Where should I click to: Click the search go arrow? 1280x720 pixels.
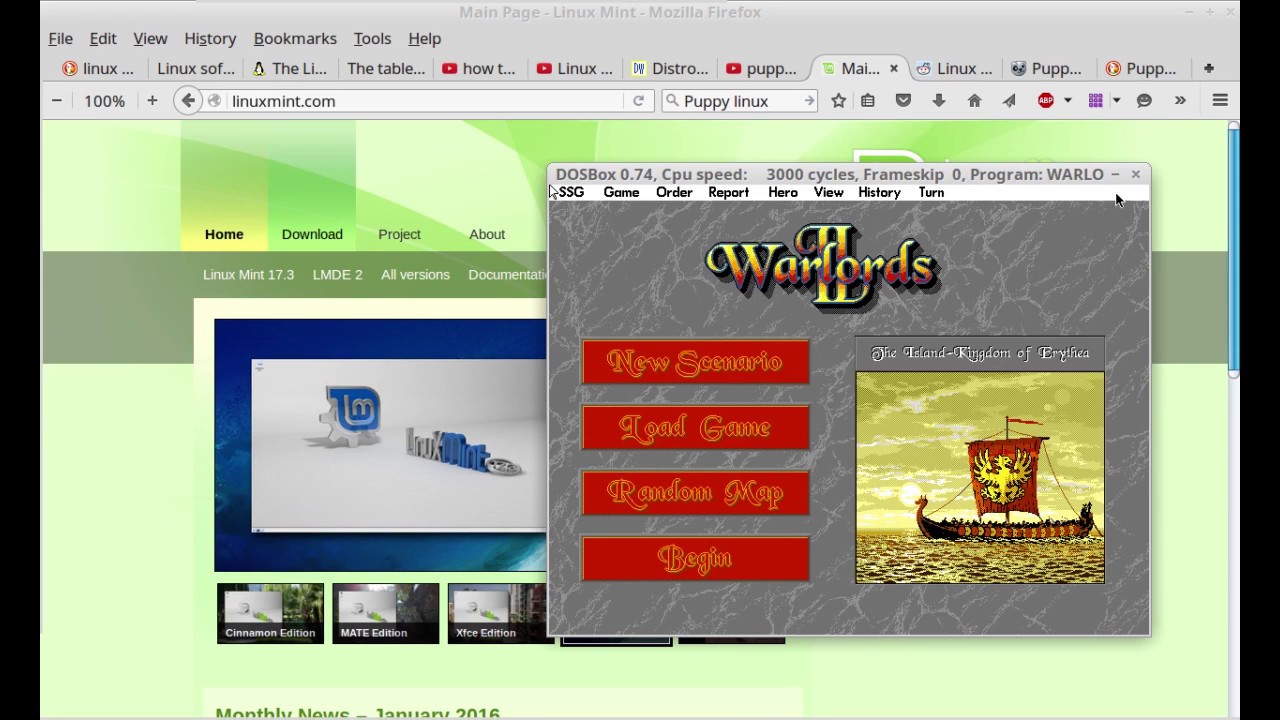coord(808,101)
